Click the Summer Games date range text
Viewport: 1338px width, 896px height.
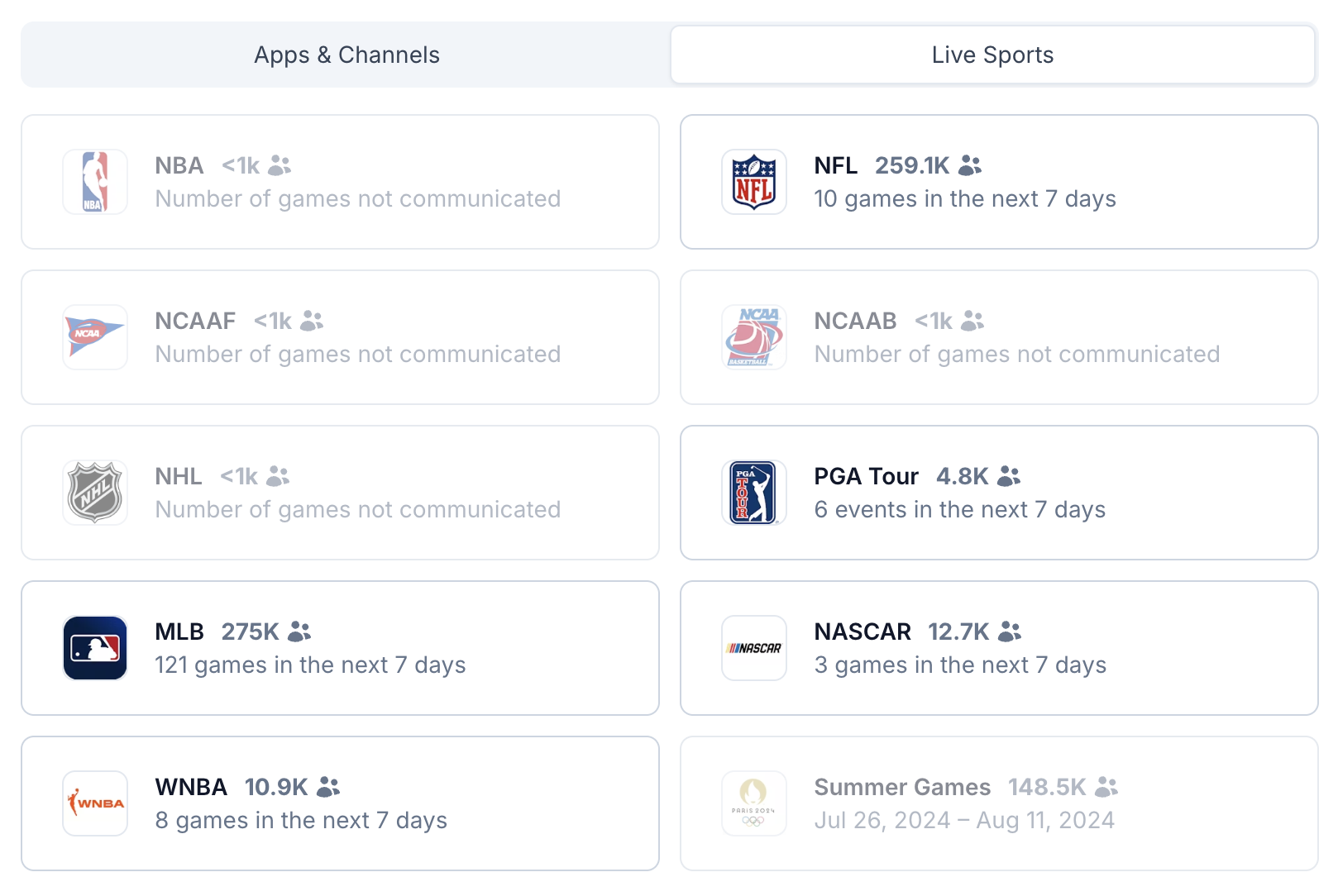[964, 821]
